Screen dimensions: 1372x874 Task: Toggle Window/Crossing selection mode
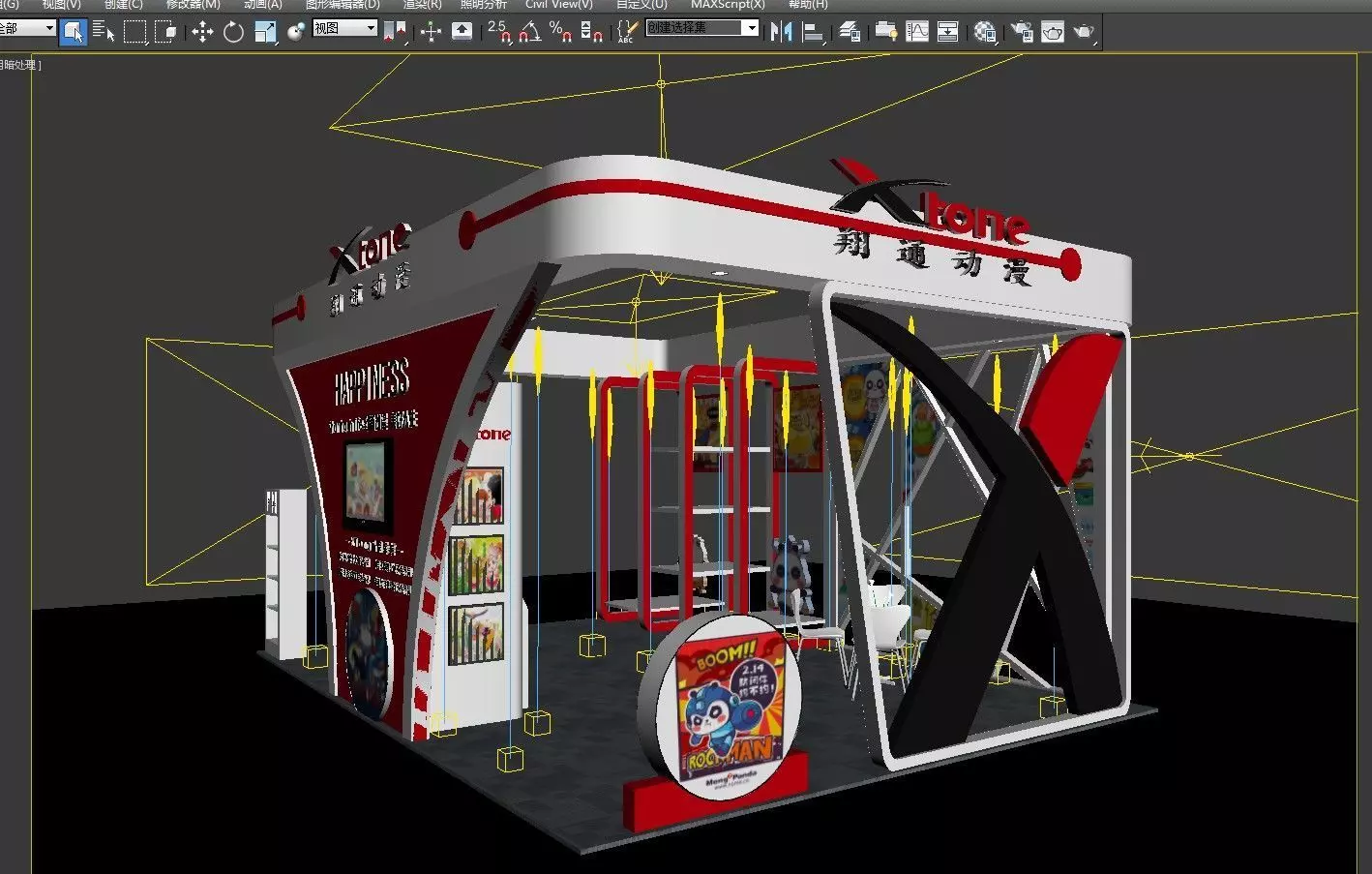click(x=166, y=32)
